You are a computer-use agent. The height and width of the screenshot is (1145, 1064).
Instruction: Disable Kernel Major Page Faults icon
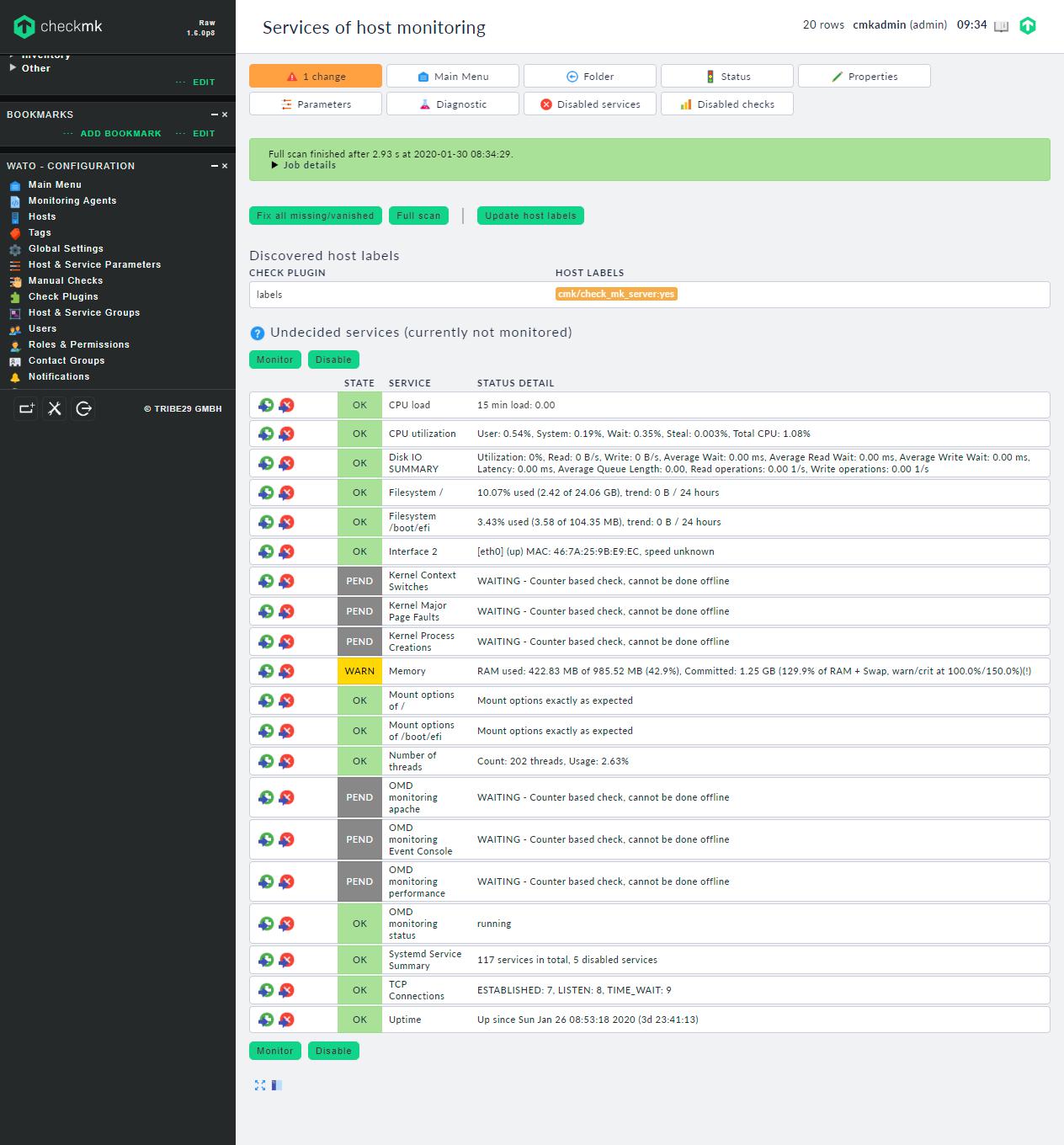click(286, 611)
